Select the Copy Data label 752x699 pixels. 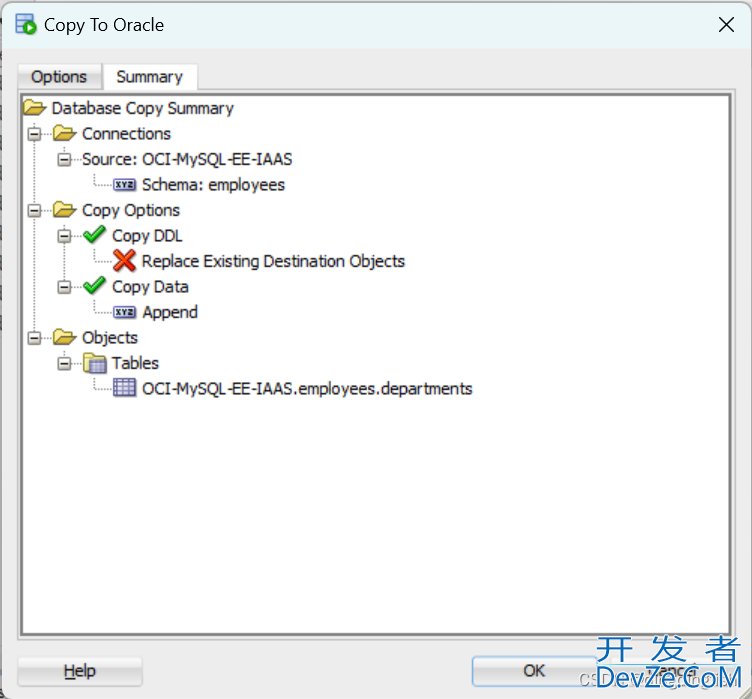(150, 287)
